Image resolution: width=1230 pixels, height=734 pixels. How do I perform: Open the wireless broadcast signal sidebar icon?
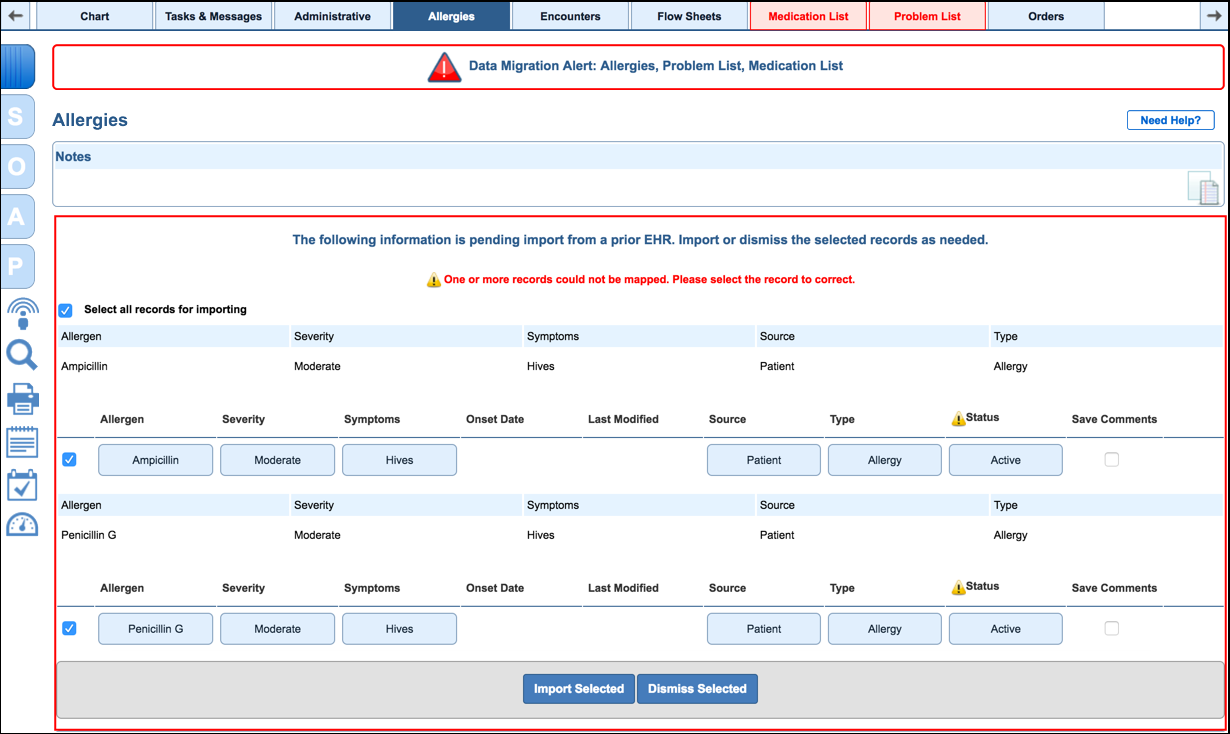click(22, 313)
